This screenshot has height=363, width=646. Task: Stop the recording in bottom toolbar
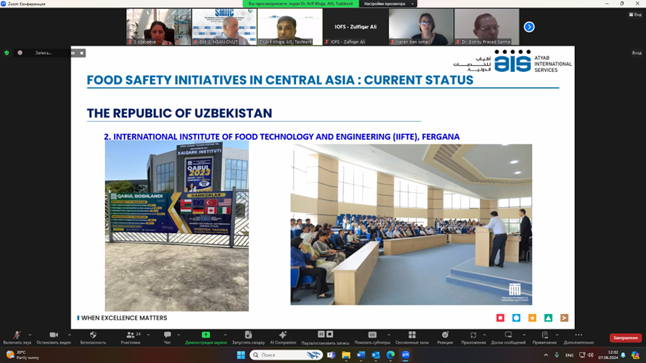tap(330, 334)
